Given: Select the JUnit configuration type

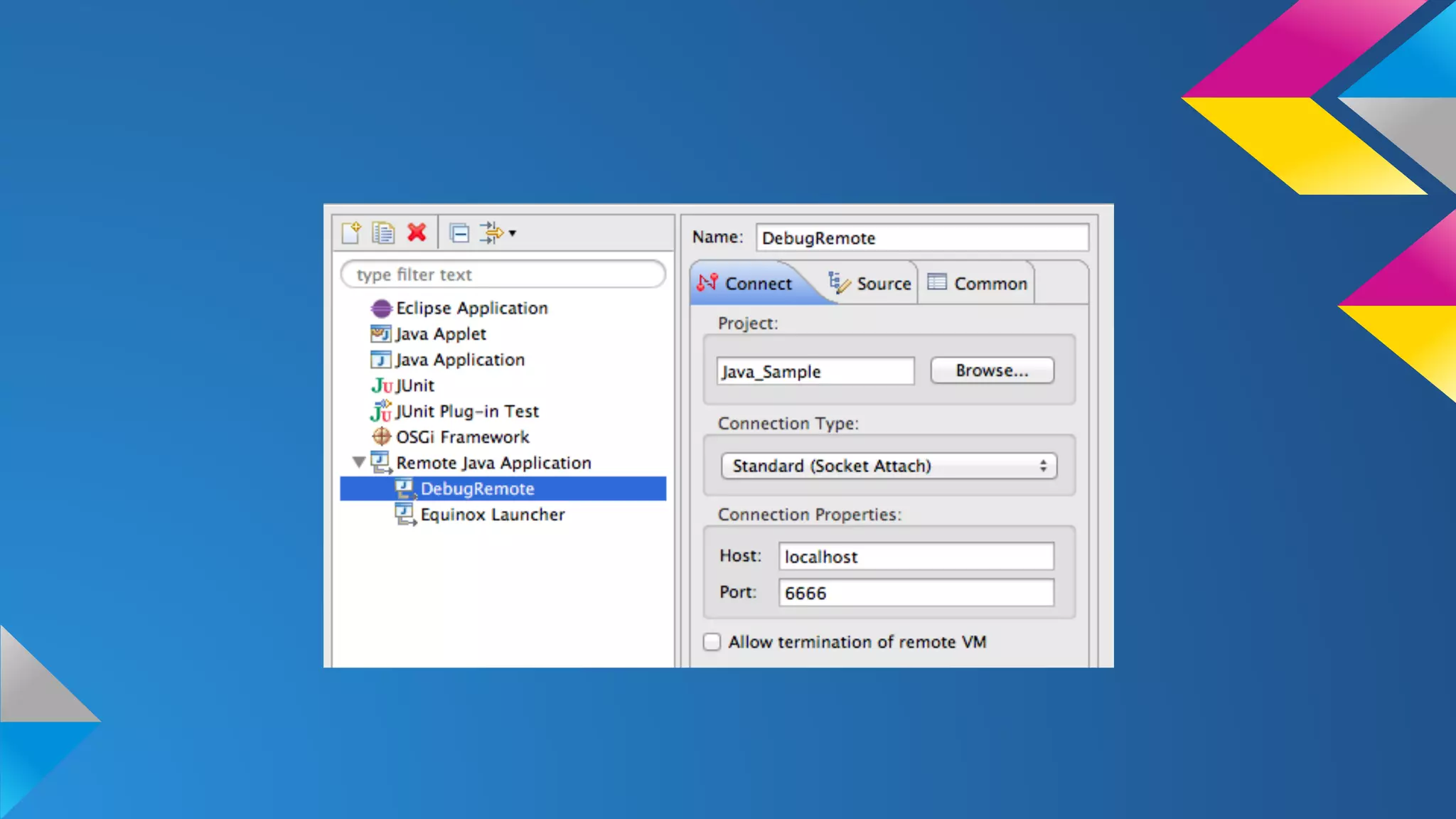Looking at the screenshot, I should point(414,385).
